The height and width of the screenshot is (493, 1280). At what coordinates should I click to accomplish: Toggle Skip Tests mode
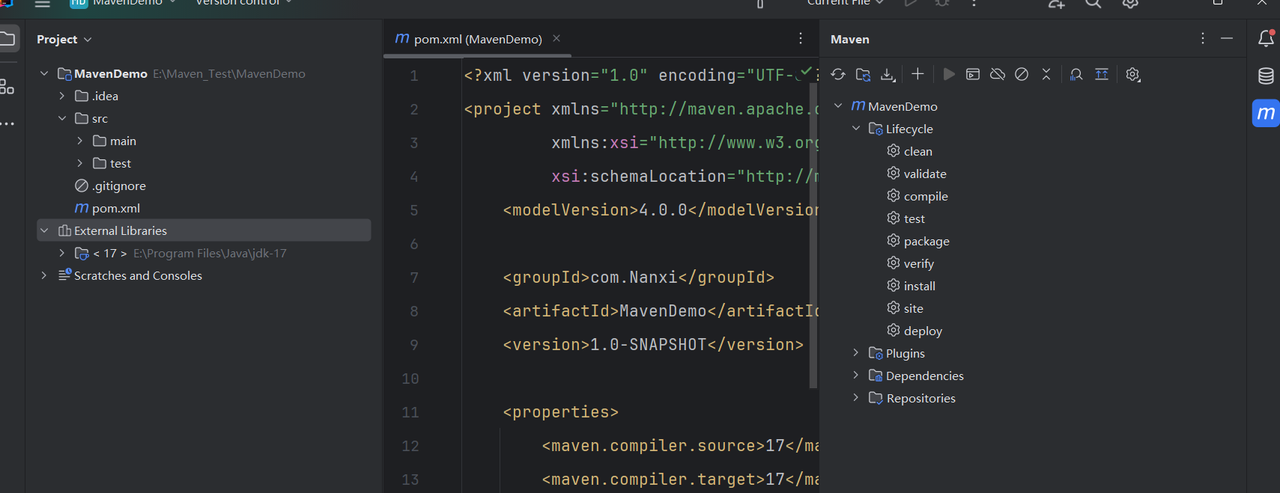[x=1021, y=74]
